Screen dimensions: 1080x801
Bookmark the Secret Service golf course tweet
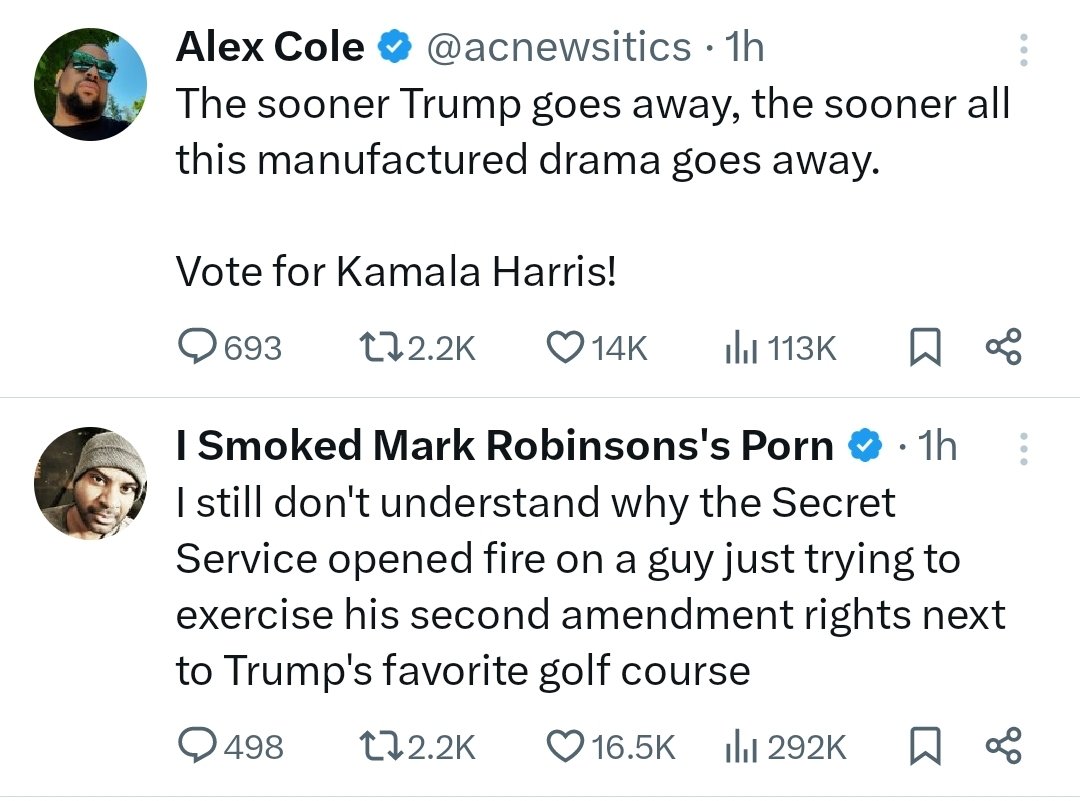click(925, 746)
